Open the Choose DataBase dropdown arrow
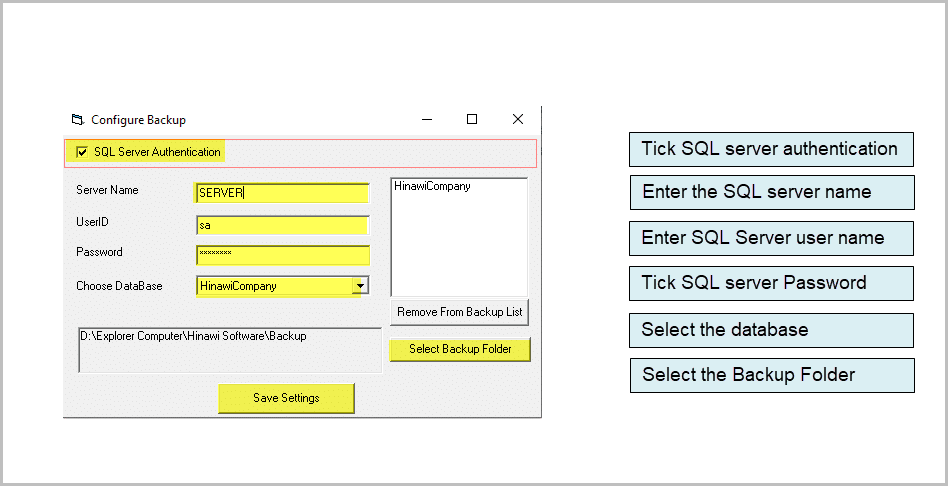948x486 pixels. point(360,286)
